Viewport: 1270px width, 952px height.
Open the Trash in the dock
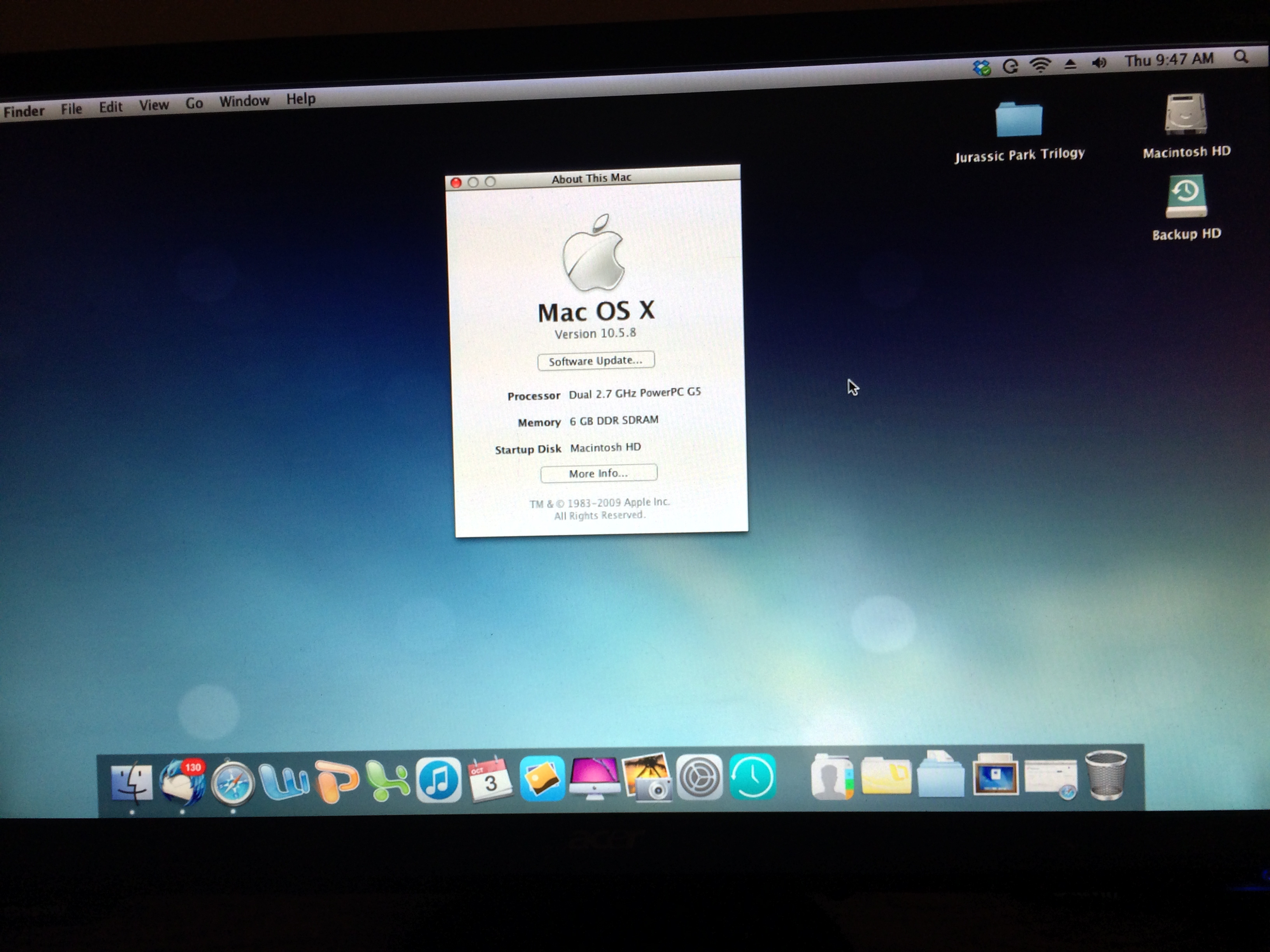click(x=1106, y=776)
